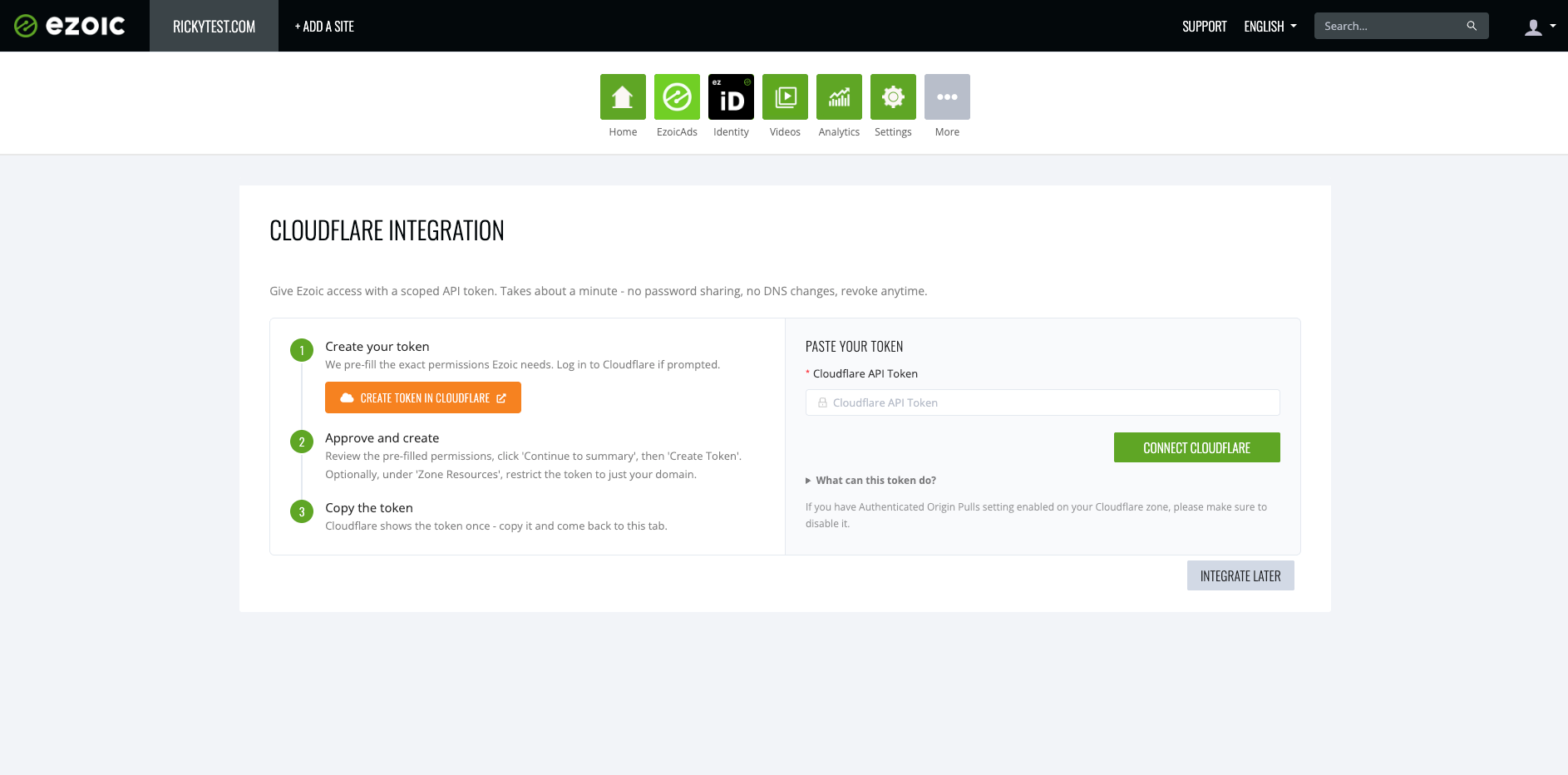Click the 'Cloudflare API Token' field label
1568x775 pixels.
pos(865,374)
